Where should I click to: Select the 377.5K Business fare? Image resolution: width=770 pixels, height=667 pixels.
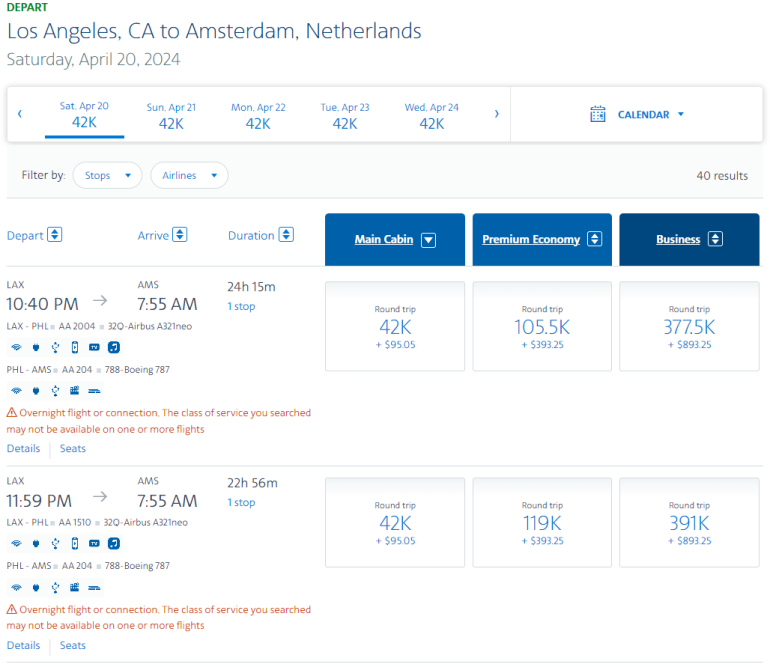(x=689, y=326)
